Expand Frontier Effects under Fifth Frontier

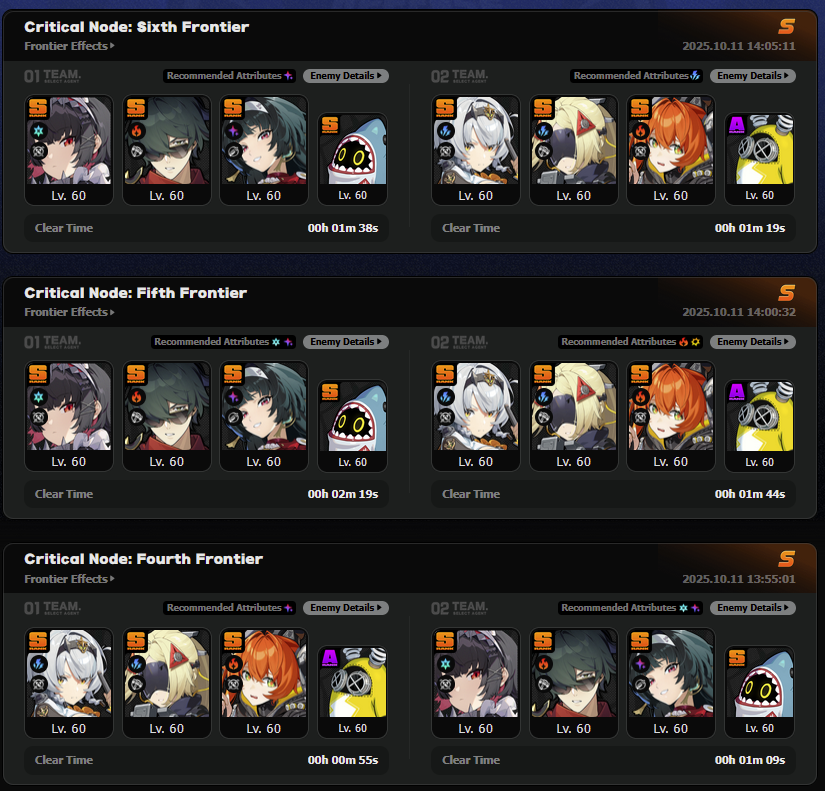(x=69, y=312)
